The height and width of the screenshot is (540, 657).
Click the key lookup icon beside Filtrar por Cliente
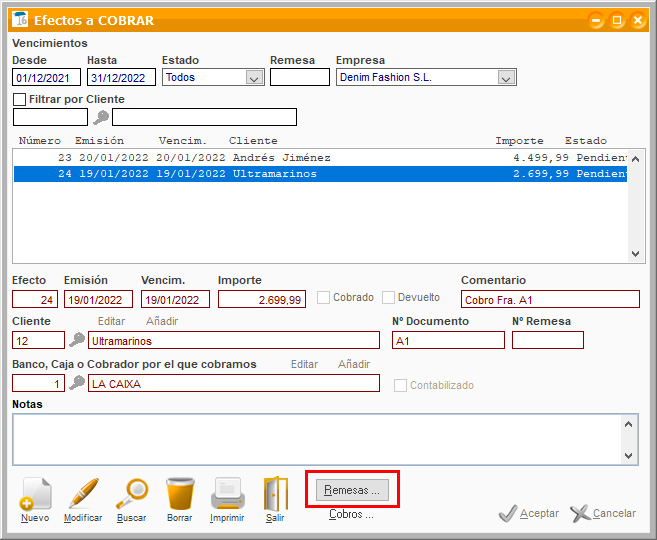pos(101,117)
